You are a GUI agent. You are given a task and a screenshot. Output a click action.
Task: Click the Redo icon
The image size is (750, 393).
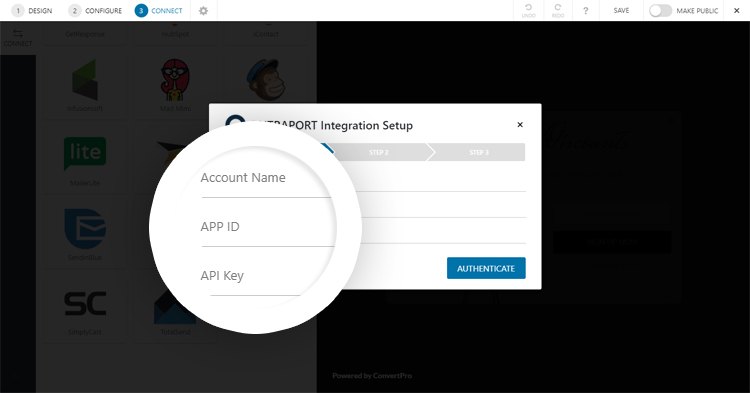(558, 11)
